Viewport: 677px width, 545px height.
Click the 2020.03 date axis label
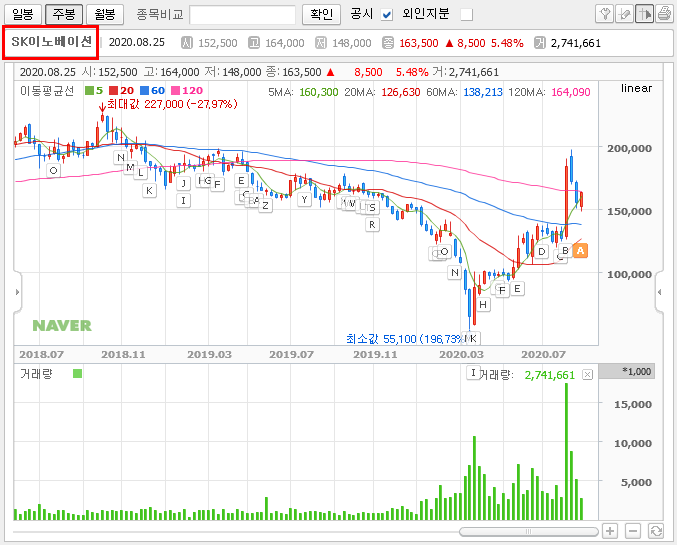point(461,355)
